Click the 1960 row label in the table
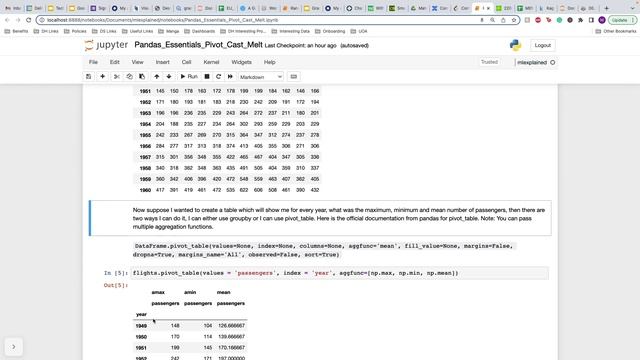Image resolution: width=640 pixels, height=360 pixels. (x=145, y=190)
